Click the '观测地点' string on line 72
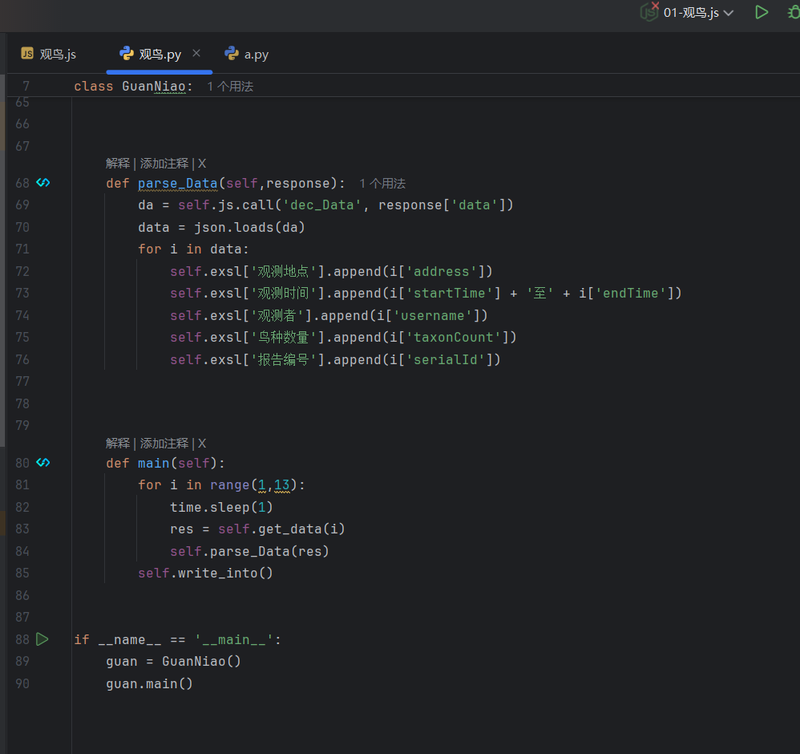This screenshot has height=754, width=800. [x=284, y=271]
